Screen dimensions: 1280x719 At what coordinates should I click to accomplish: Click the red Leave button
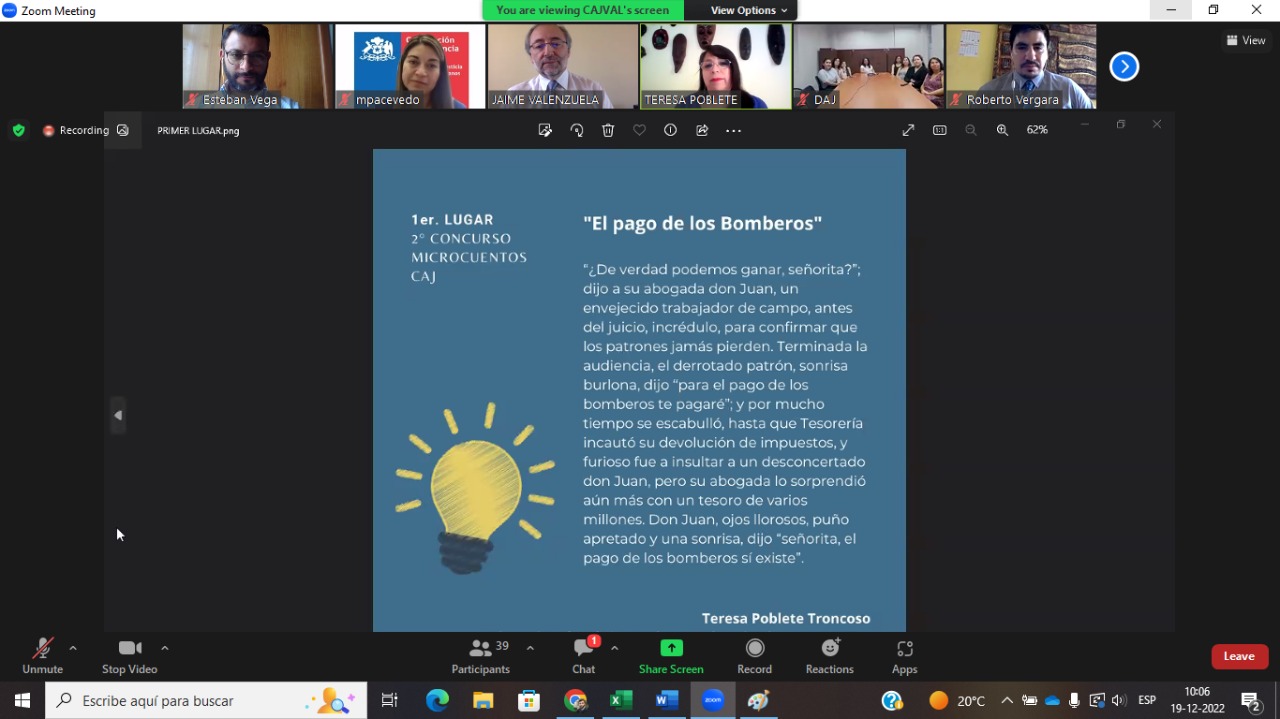coord(1239,656)
